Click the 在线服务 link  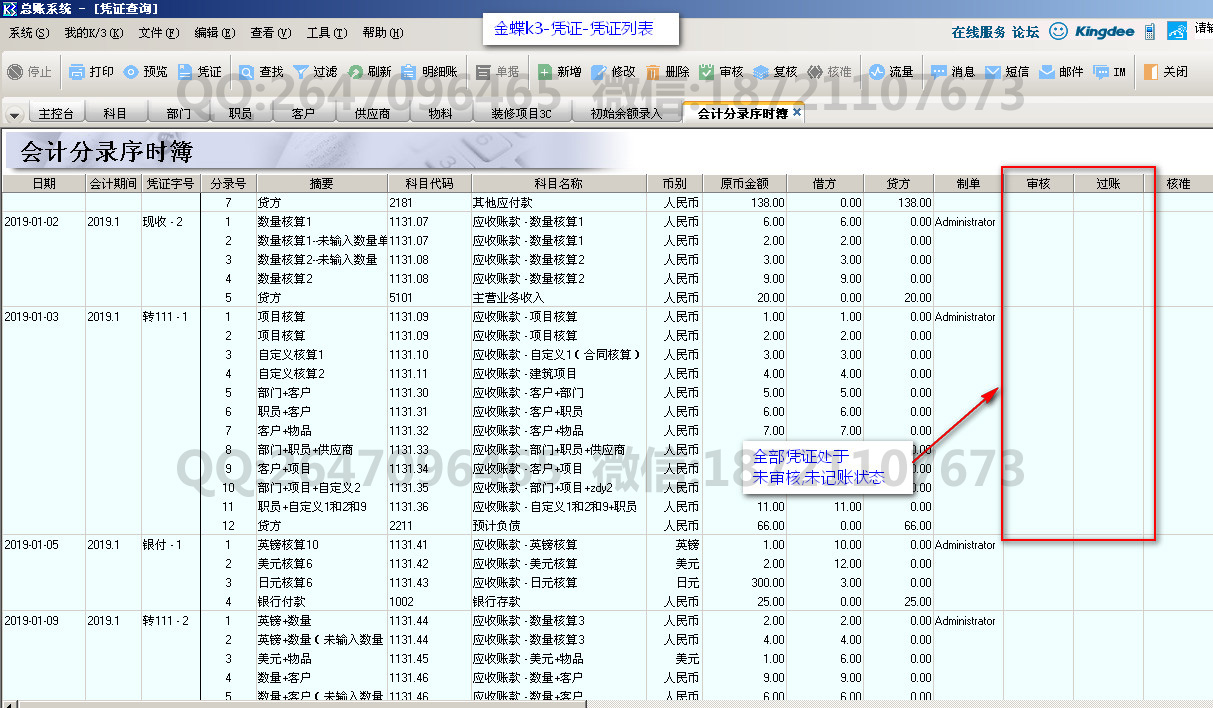(978, 32)
